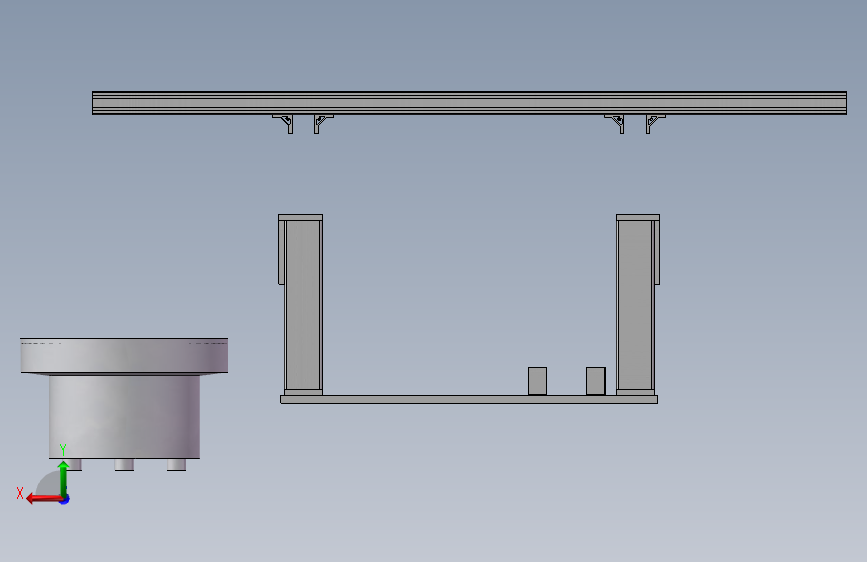Select the left small block on the base plate
Image resolution: width=867 pixels, height=562 pixels.
point(537,381)
